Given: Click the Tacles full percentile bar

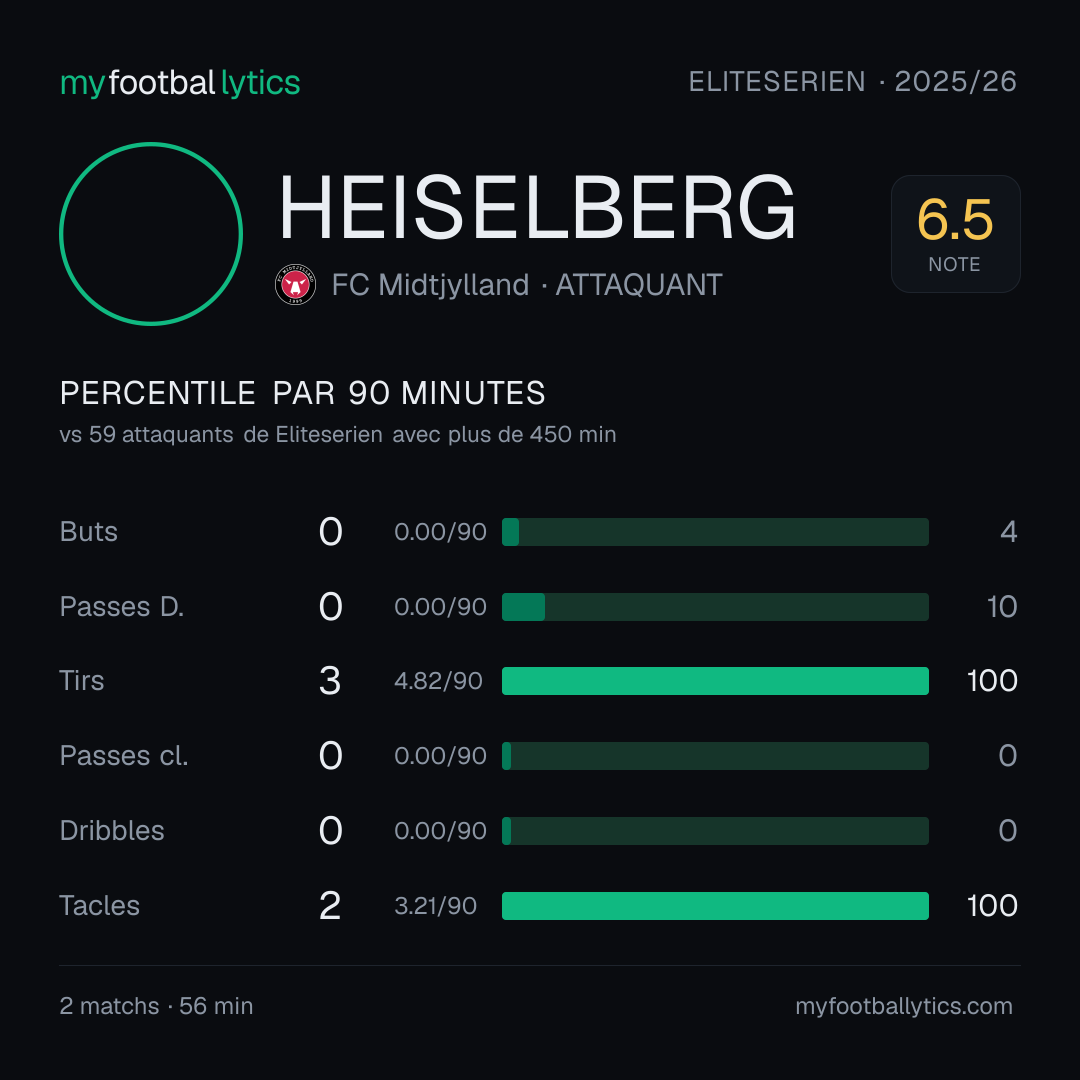Looking at the screenshot, I should tap(715, 906).
